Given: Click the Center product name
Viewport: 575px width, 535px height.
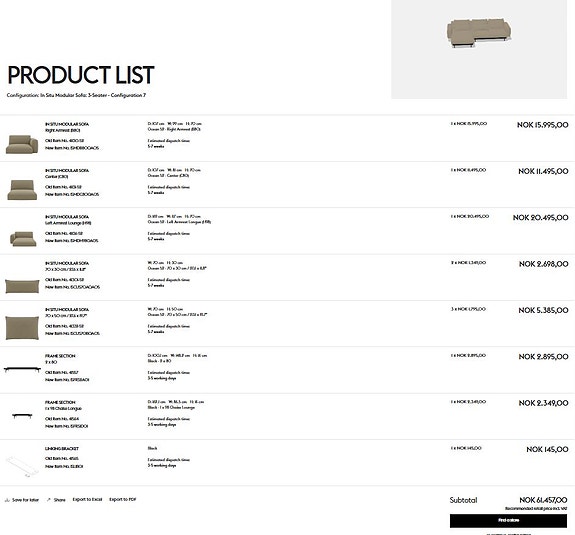Looking at the screenshot, I should (x=56, y=176).
